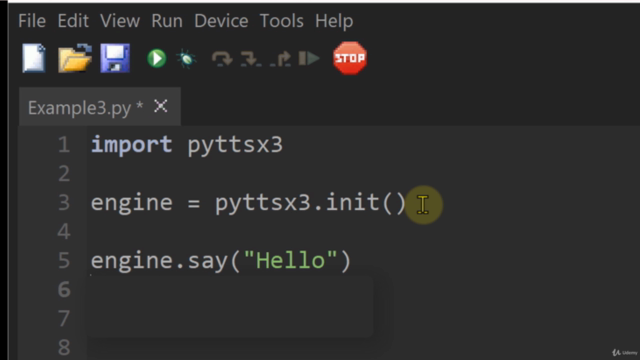Click the Step into debugger icon
640x360 pixels.
click(x=251, y=59)
